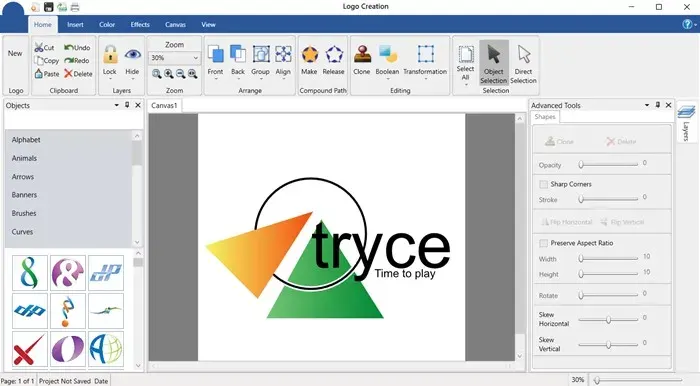Image resolution: width=700 pixels, height=386 pixels.
Task: Click the Opacity slider
Action: pyautogui.click(x=608, y=165)
